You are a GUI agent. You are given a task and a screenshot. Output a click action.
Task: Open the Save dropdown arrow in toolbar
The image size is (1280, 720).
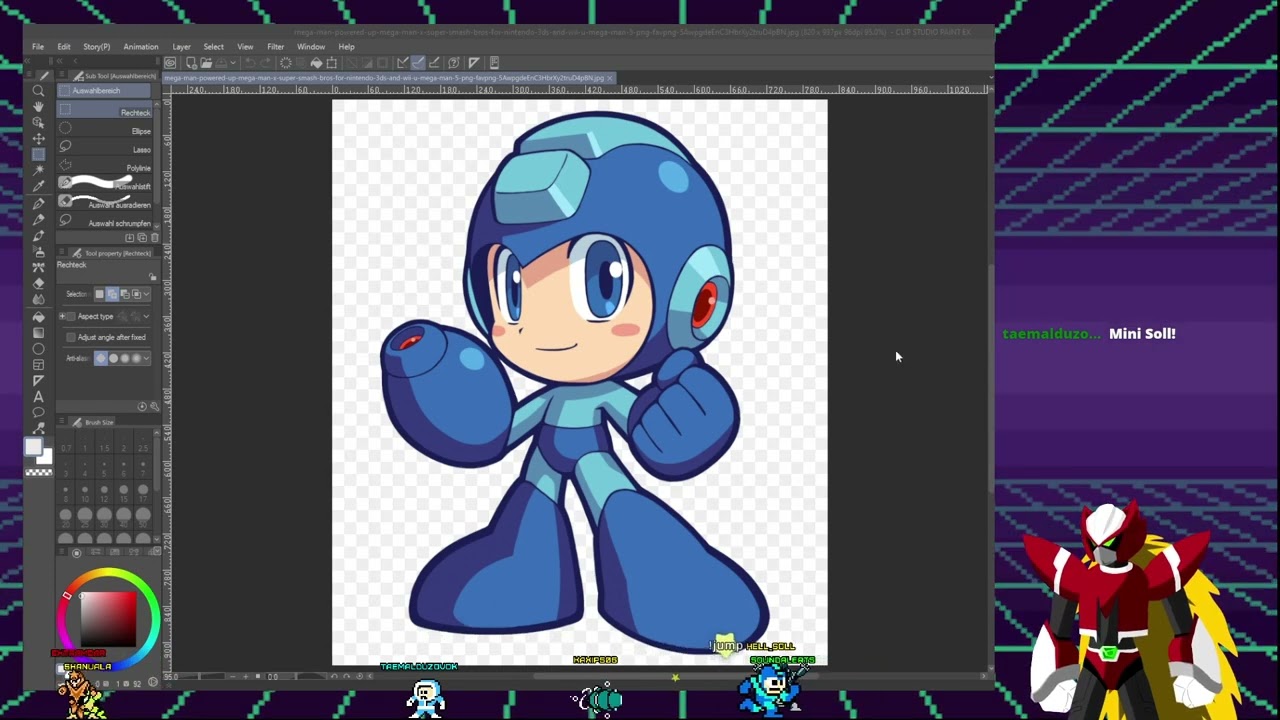(233, 63)
